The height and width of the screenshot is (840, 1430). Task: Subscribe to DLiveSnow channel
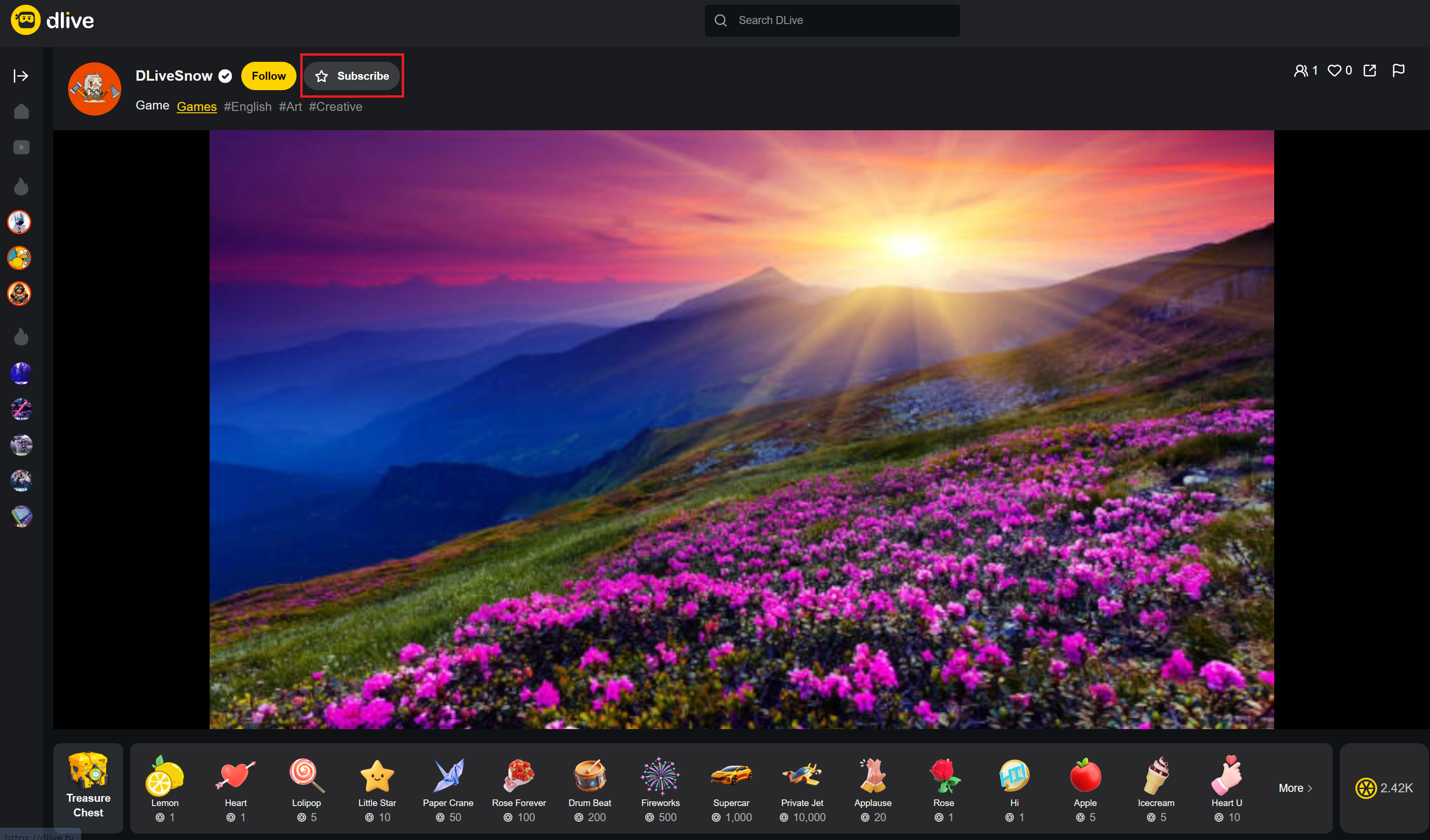(x=352, y=76)
